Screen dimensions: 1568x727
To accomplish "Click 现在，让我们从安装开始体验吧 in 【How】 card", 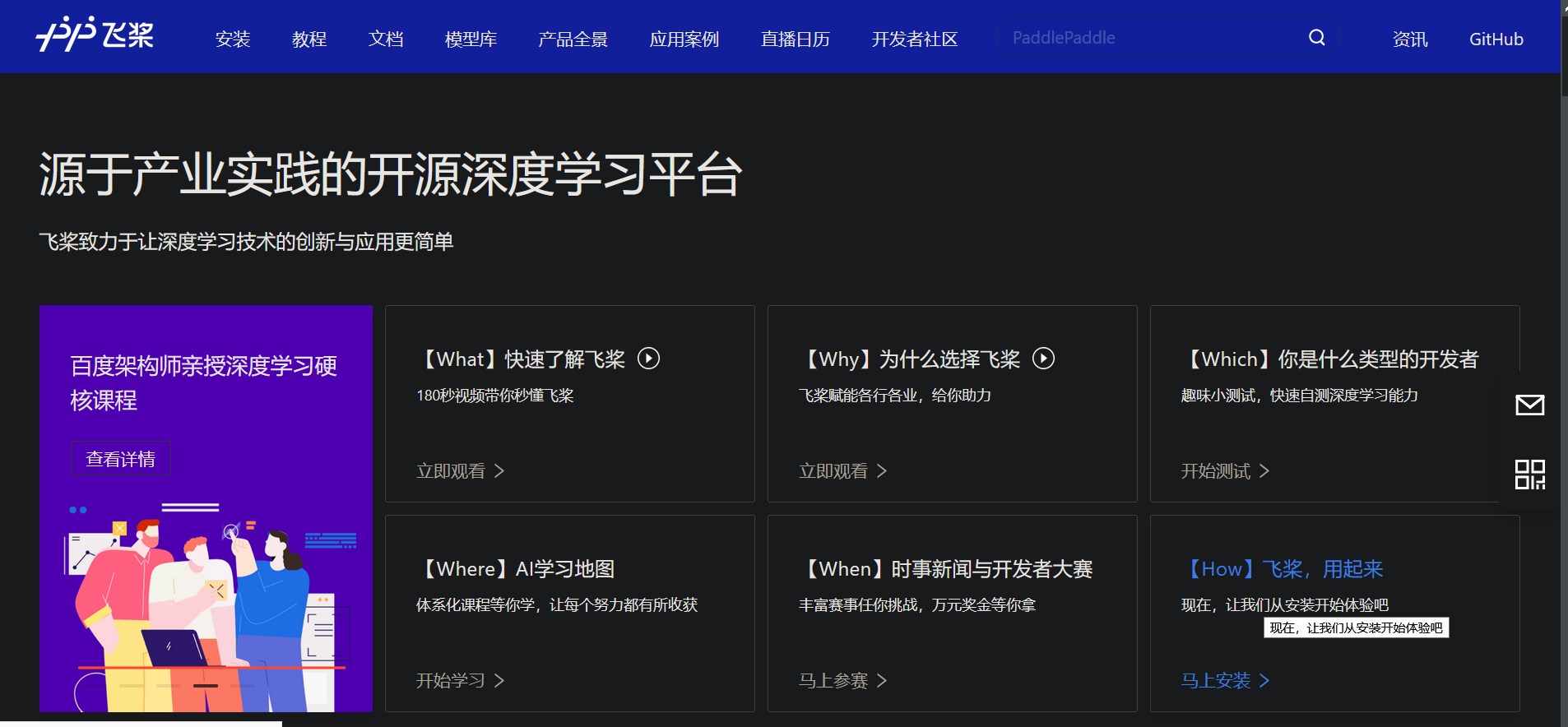I will 1285,605.
